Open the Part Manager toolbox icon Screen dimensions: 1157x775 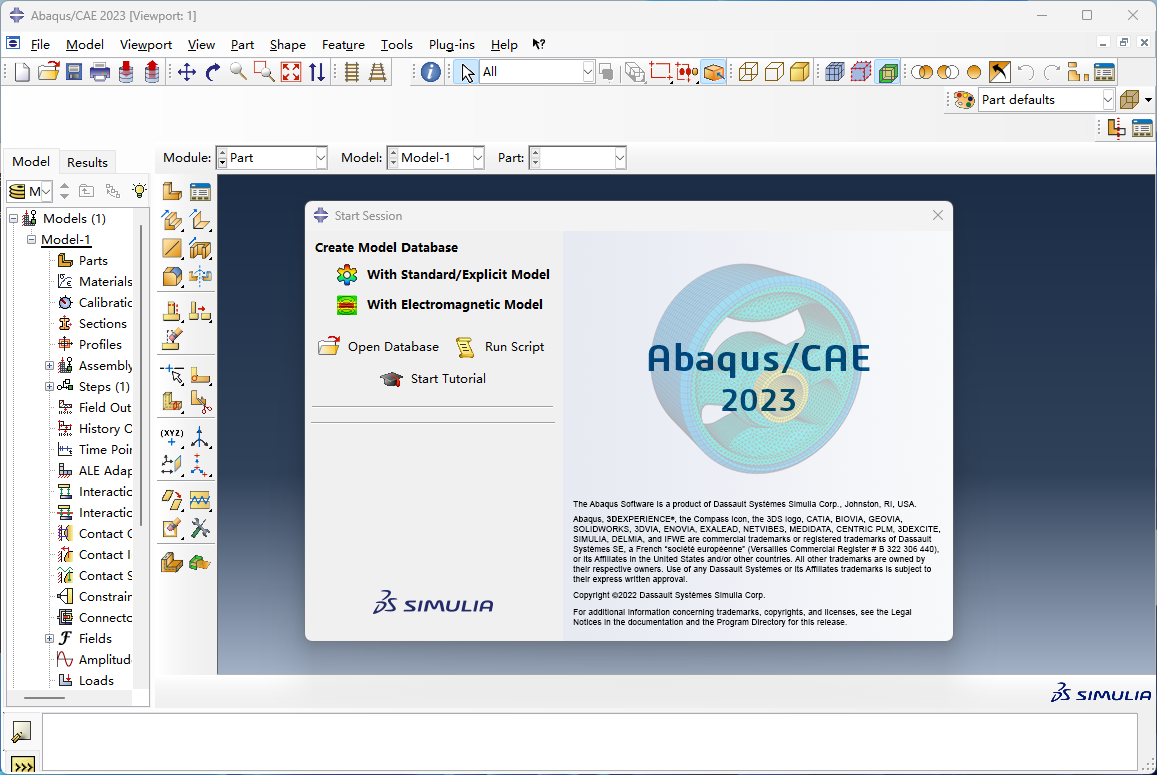tap(200, 192)
